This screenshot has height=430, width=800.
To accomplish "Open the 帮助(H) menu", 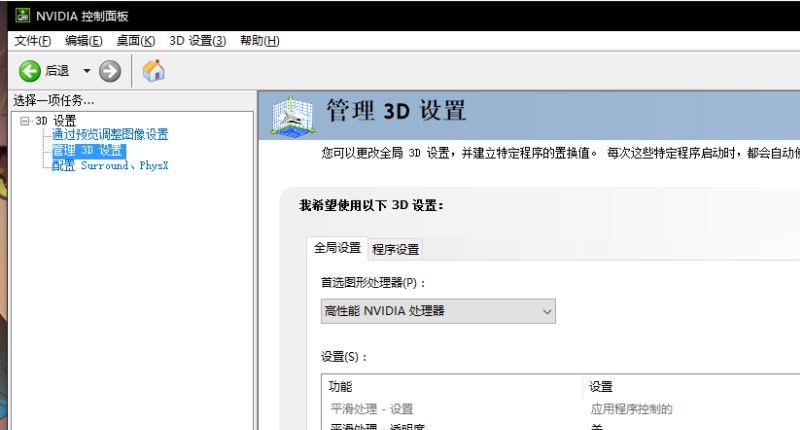I will click(x=260, y=41).
